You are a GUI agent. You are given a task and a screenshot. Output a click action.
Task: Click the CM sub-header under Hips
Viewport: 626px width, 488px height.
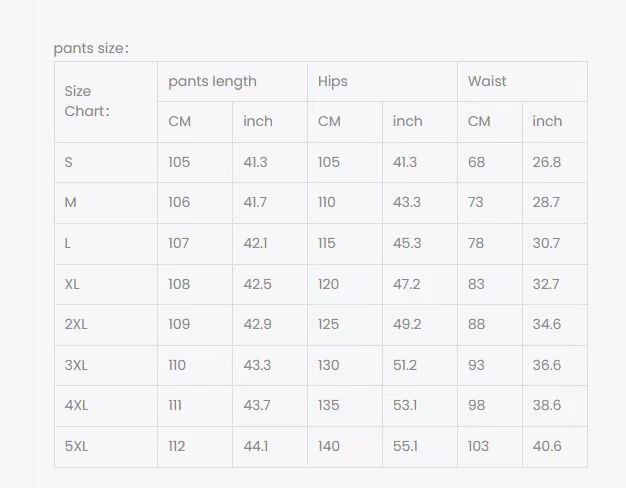click(329, 121)
